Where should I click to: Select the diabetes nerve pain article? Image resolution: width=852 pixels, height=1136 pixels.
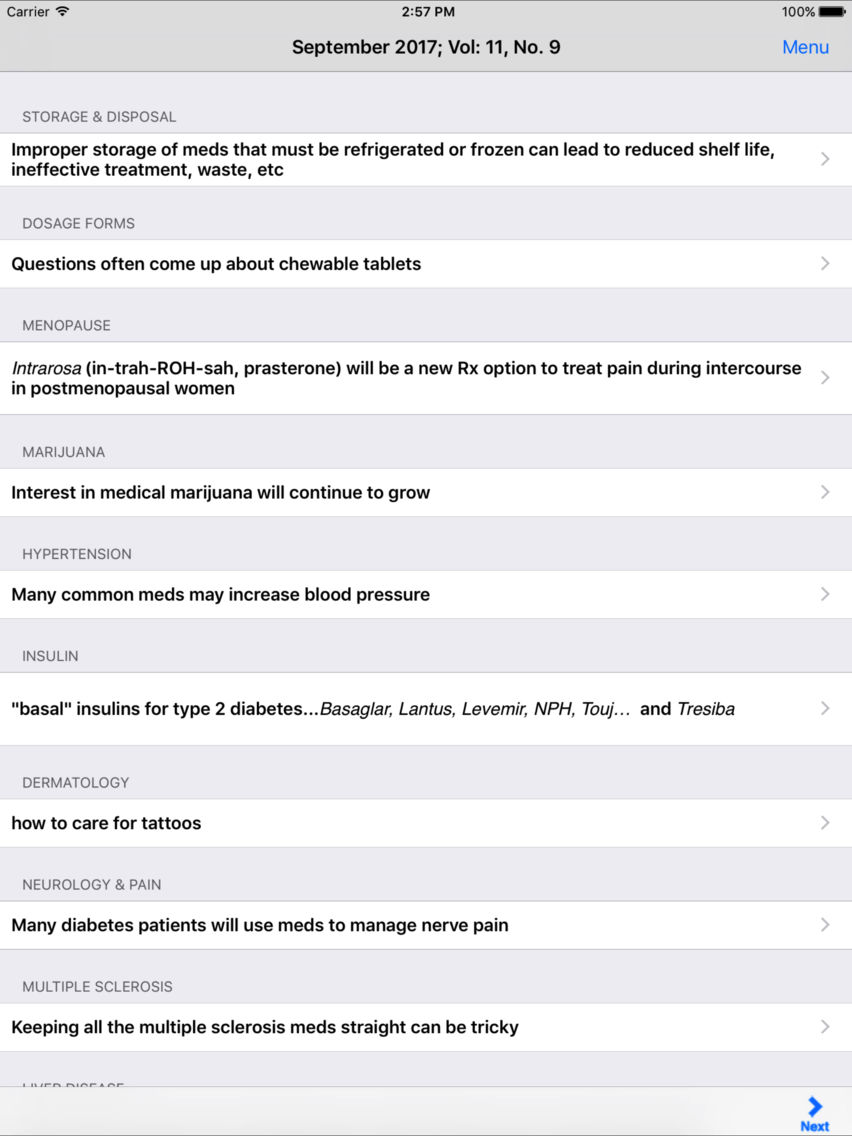pos(260,925)
